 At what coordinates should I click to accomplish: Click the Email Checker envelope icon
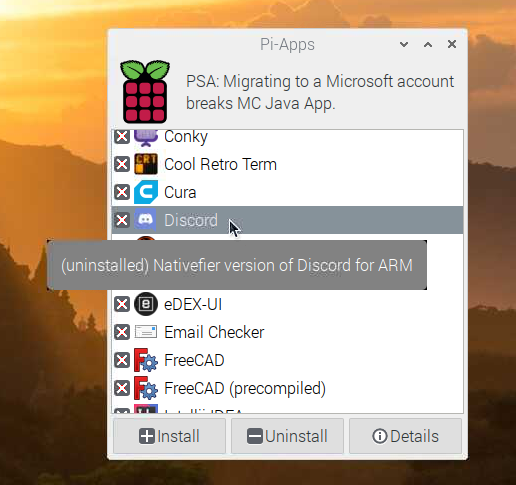coord(146,332)
